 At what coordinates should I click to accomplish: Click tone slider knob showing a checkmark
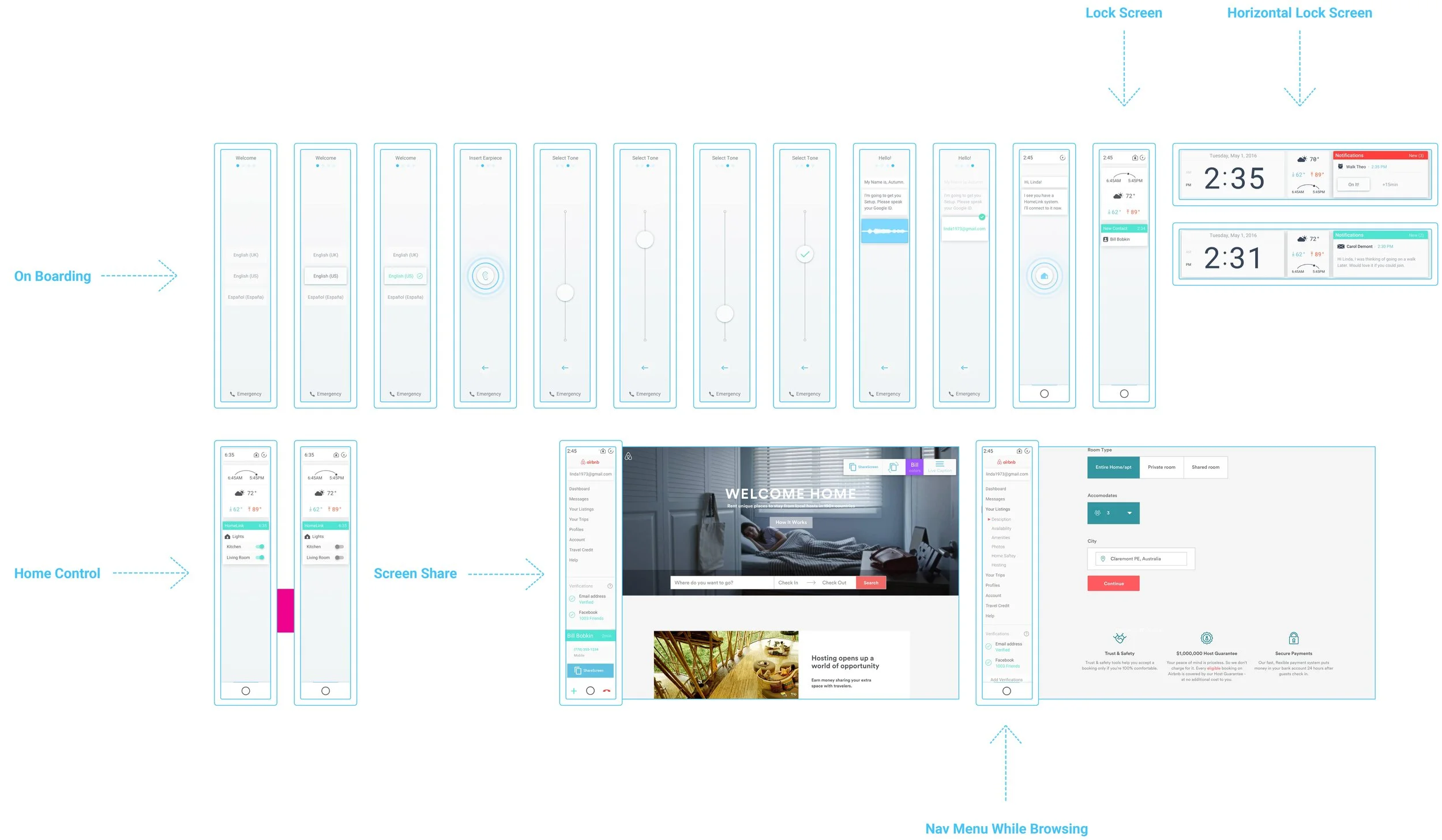805,254
